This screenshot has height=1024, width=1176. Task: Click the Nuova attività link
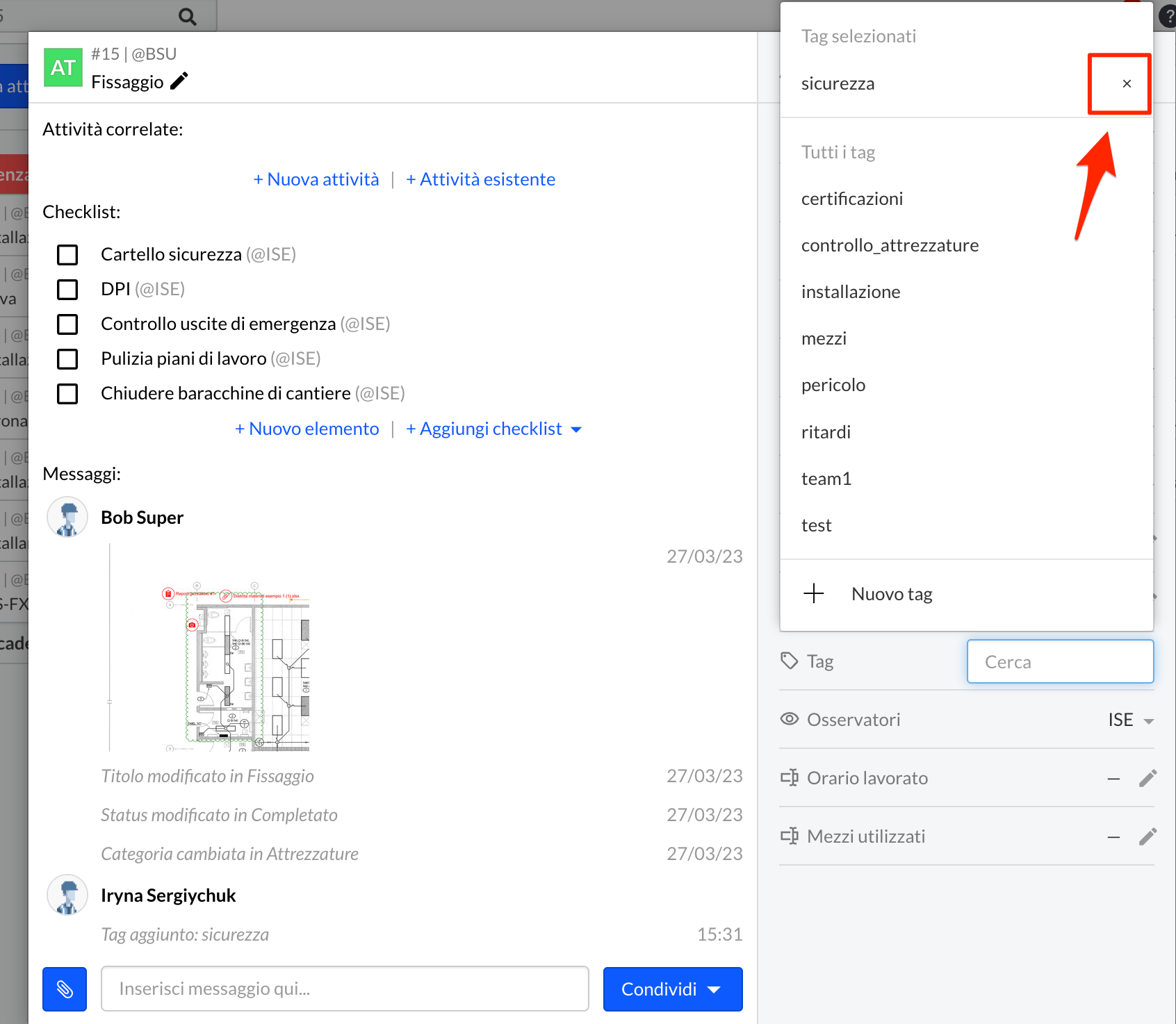[x=316, y=179]
